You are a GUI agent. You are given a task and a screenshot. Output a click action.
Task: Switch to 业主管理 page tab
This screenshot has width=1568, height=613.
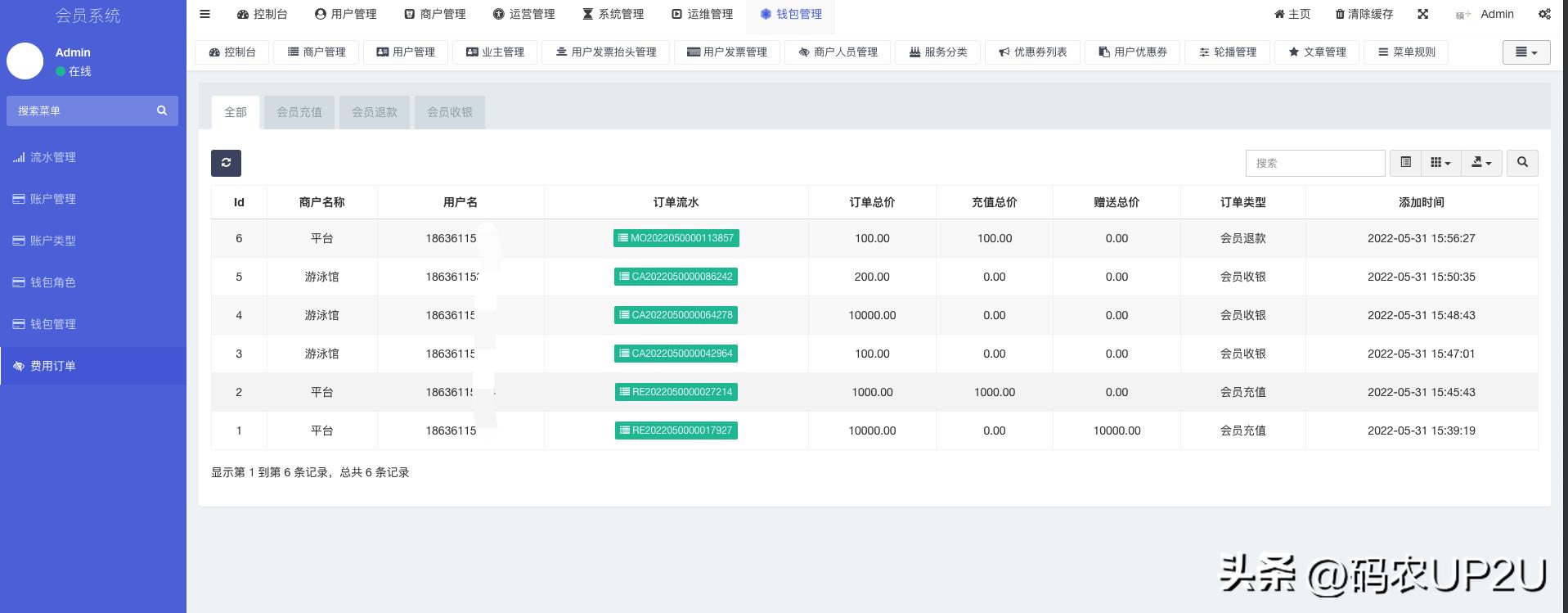tap(495, 52)
